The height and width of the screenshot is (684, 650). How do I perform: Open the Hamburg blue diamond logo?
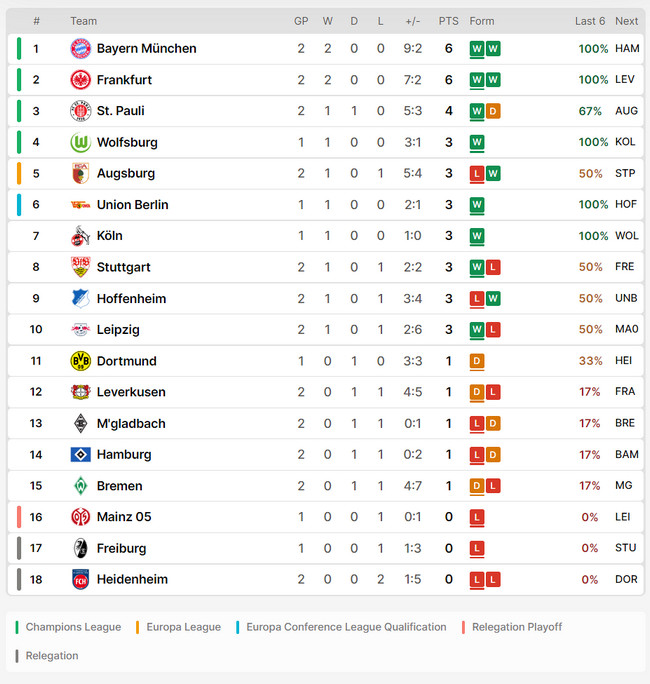[81, 455]
